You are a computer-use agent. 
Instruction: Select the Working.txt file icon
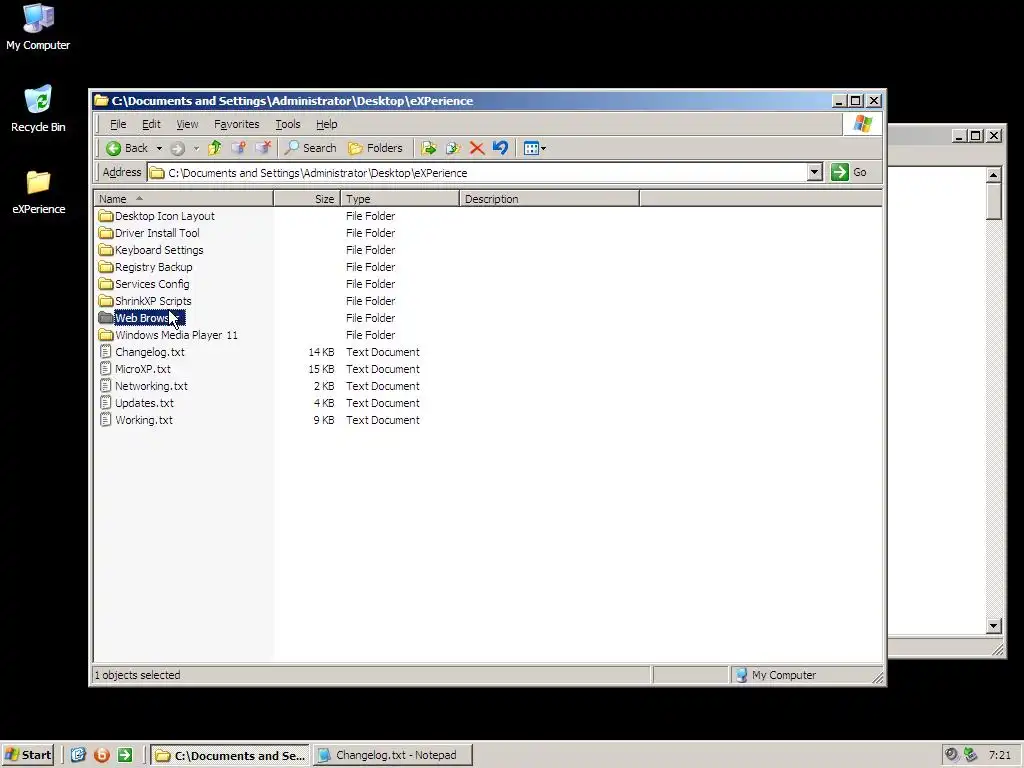click(106, 419)
